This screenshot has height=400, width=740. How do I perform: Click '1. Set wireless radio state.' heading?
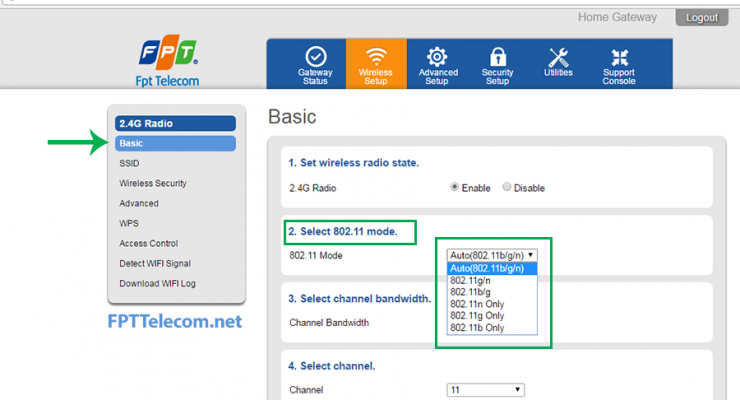(x=353, y=163)
